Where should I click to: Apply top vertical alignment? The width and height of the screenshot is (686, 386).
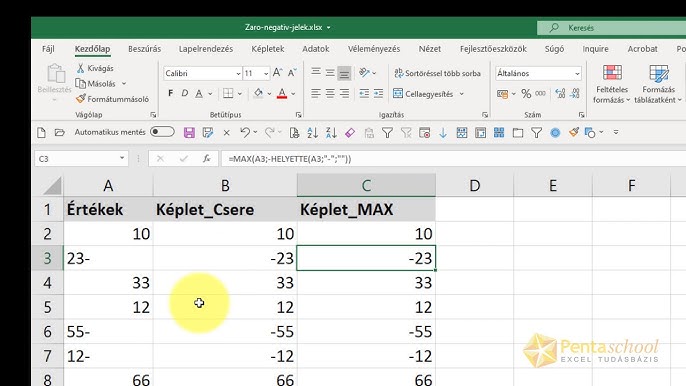coord(316,73)
